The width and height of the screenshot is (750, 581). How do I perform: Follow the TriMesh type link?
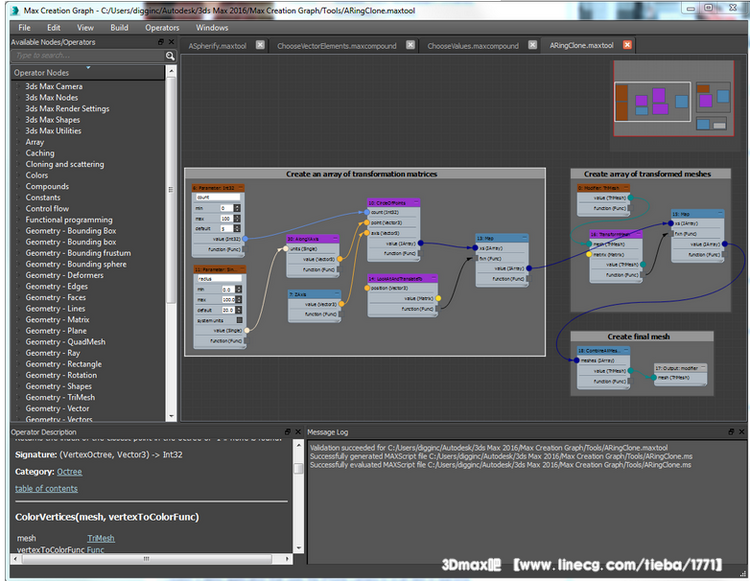(x=100, y=538)
